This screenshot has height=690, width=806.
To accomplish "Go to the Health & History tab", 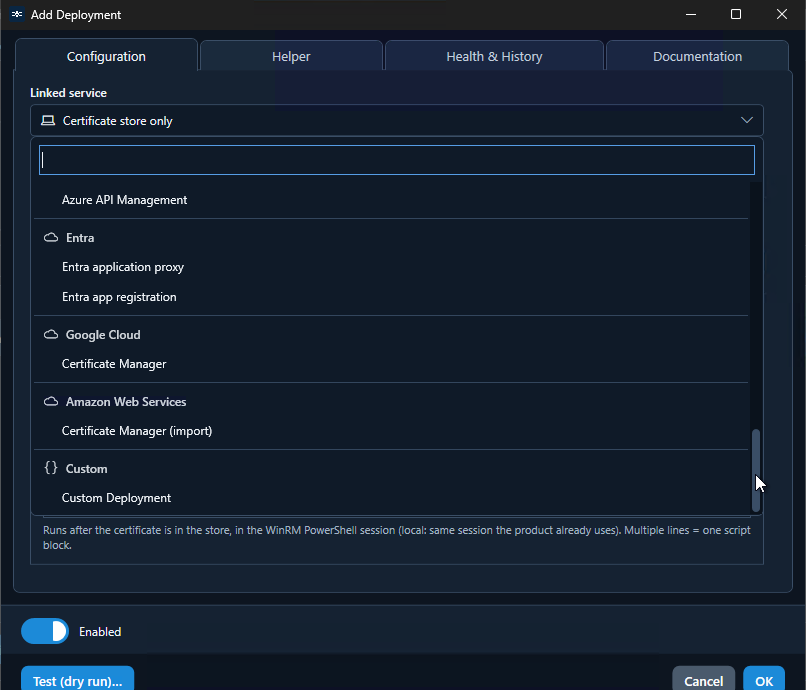I will point(494,56).
